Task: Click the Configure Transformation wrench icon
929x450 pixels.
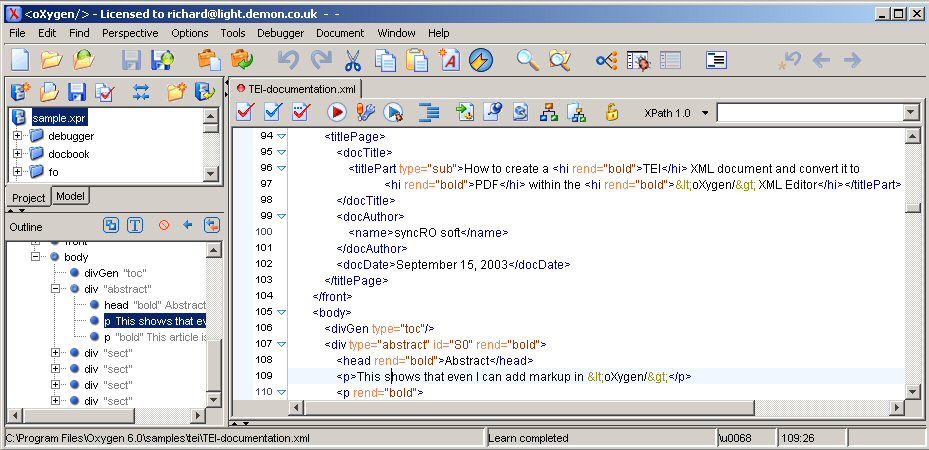Action: pyautogui.click(x=366, y=113)
